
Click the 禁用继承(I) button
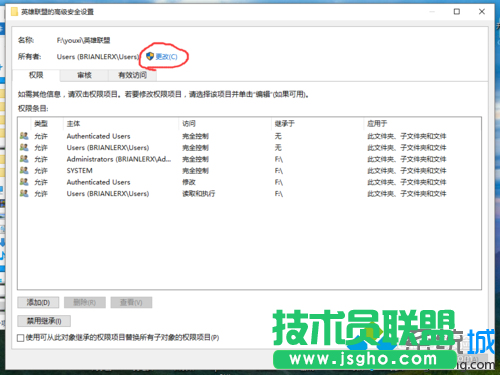[44, 321]
